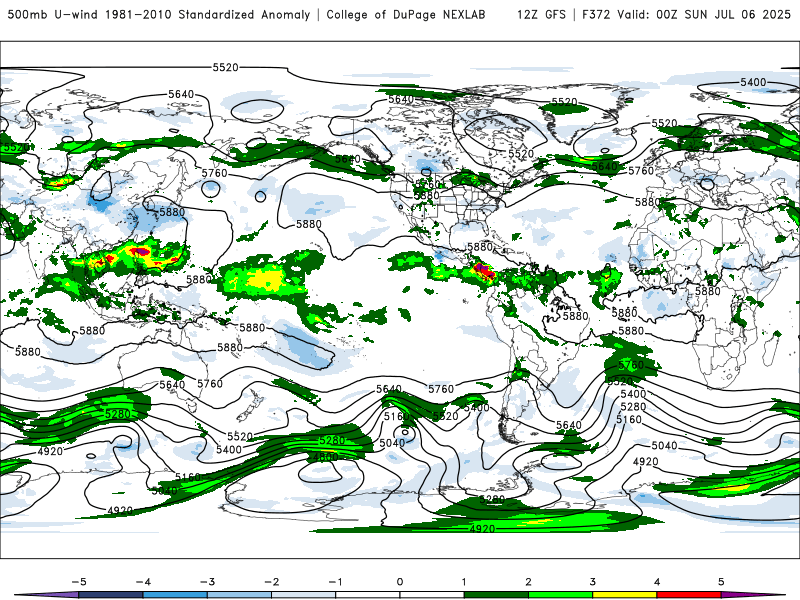800x600 pixels.
Task: Pick the red 4 to 5 colorbar segment
Action: click(689, 595)
